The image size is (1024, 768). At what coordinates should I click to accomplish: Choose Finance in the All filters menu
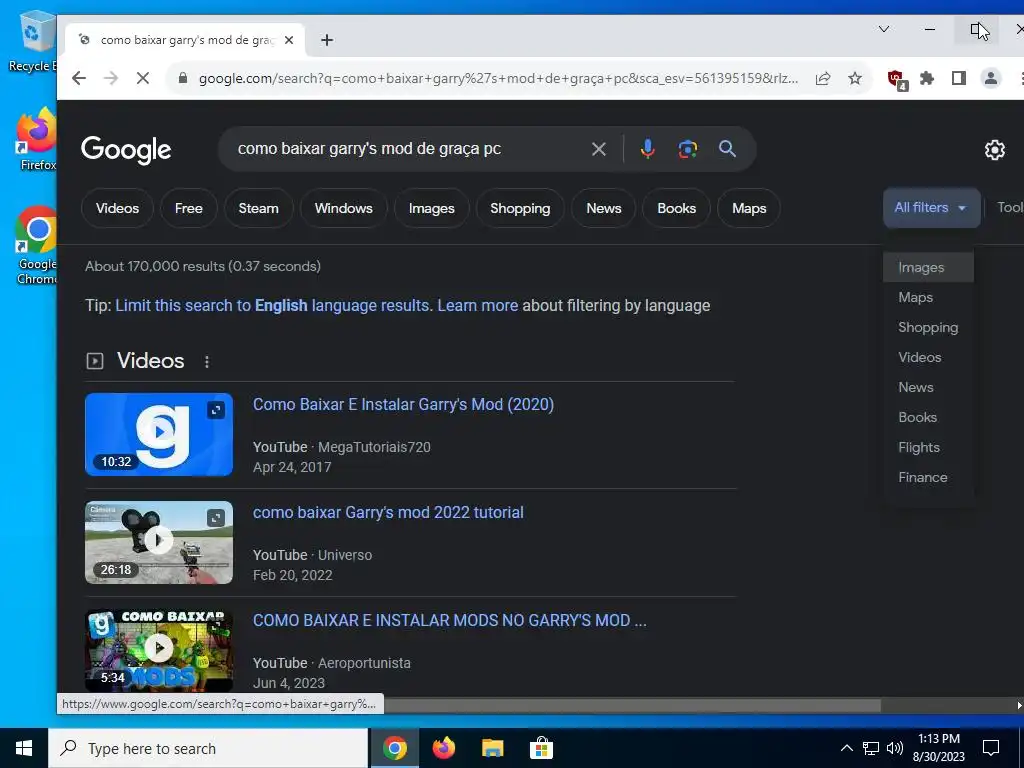pos(928,477)
